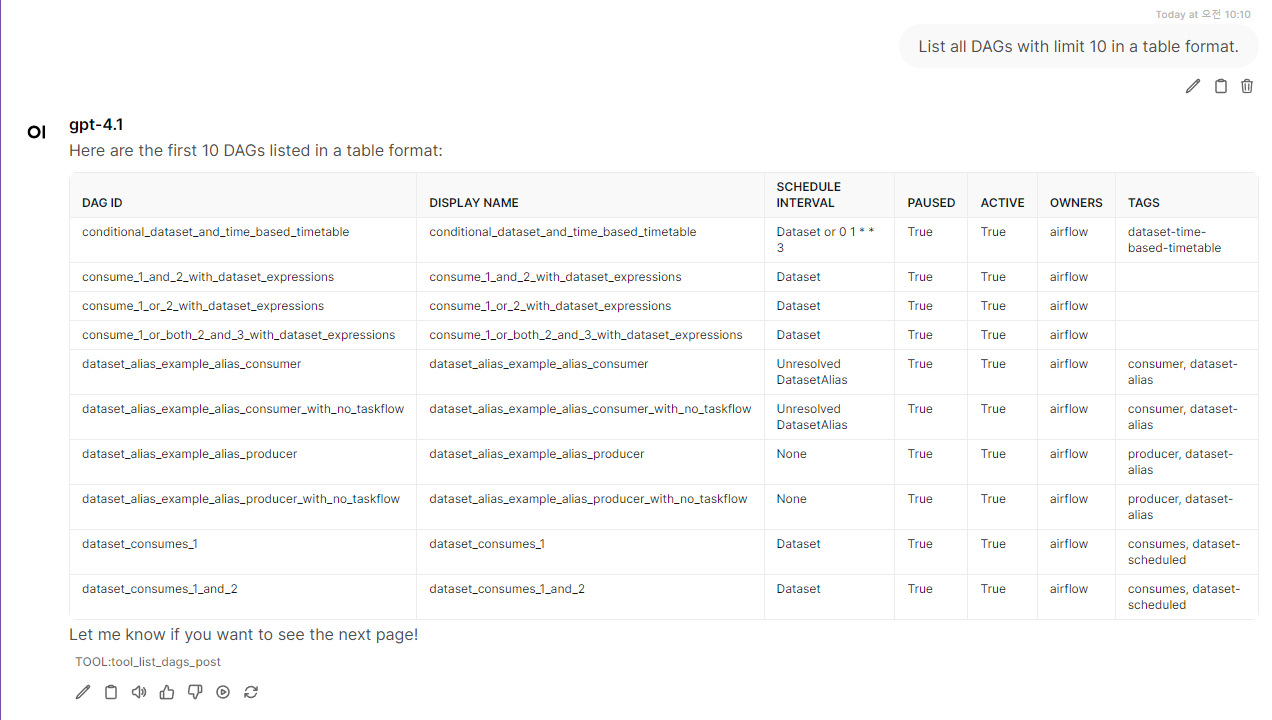Viewport: 1272px width, 720px height.
Task: Continue generating the response via the play icon
Action: pos(223,691)
